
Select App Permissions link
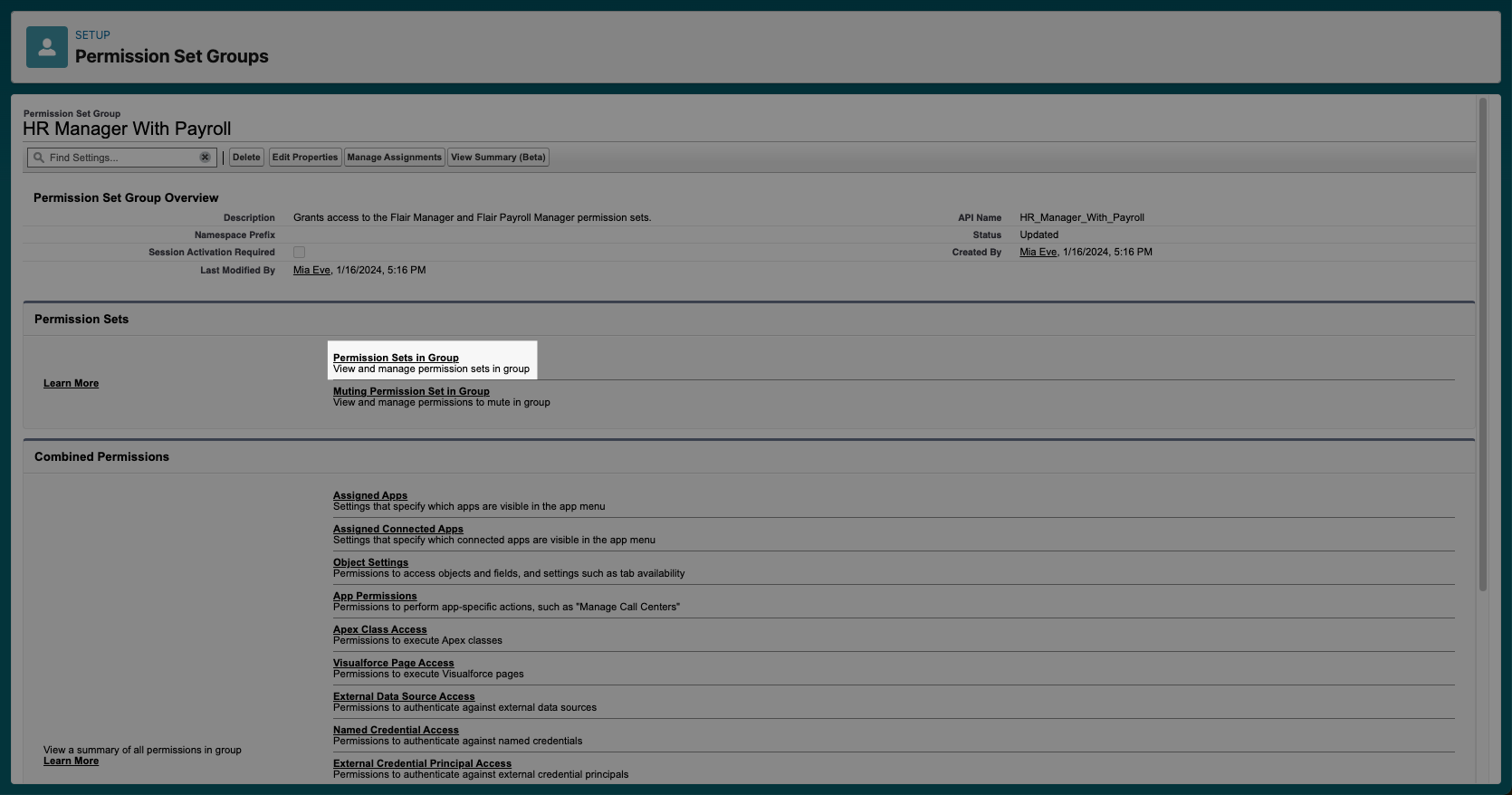coord(375,596)
